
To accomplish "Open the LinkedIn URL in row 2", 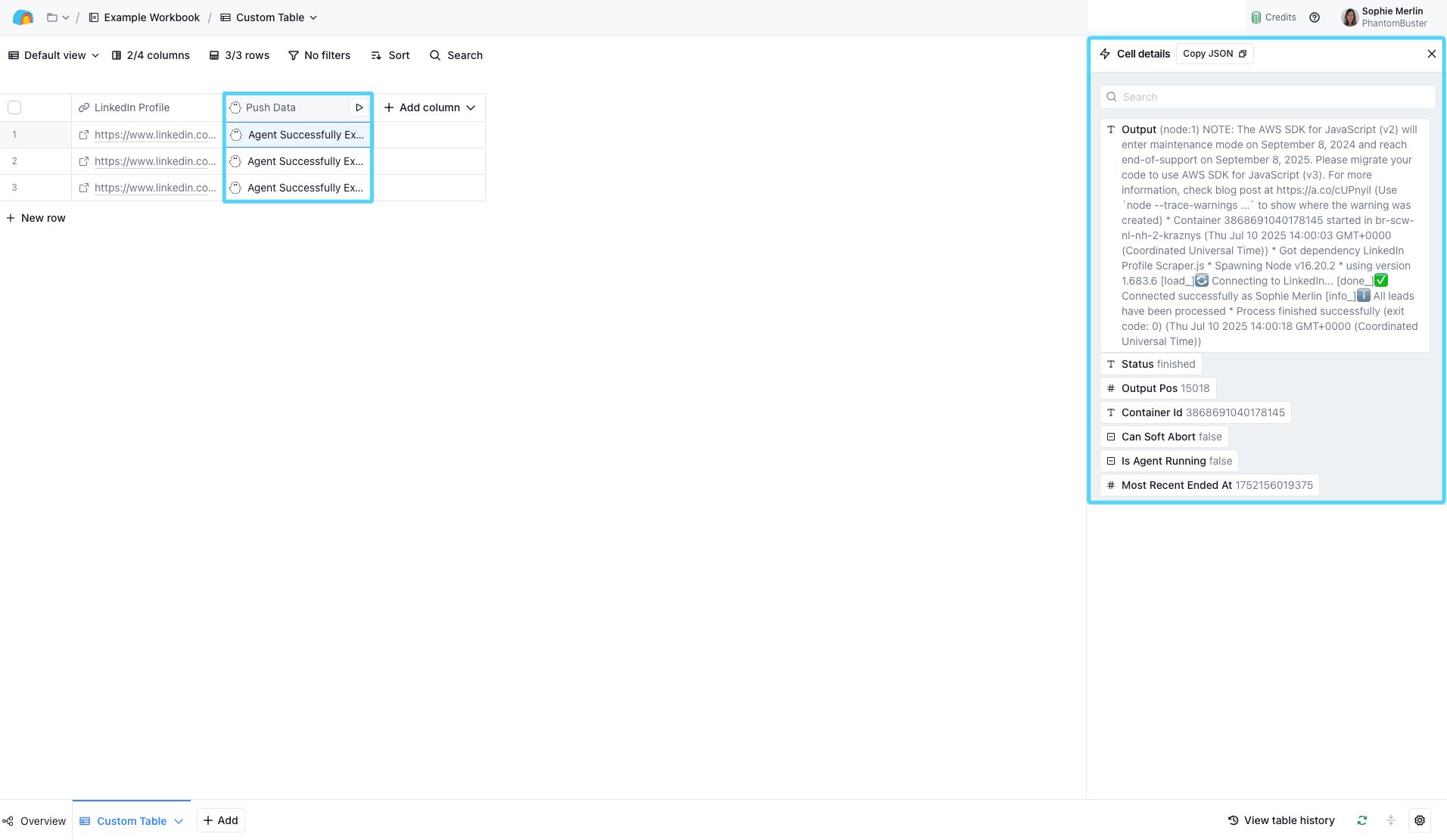I will 155,161.
